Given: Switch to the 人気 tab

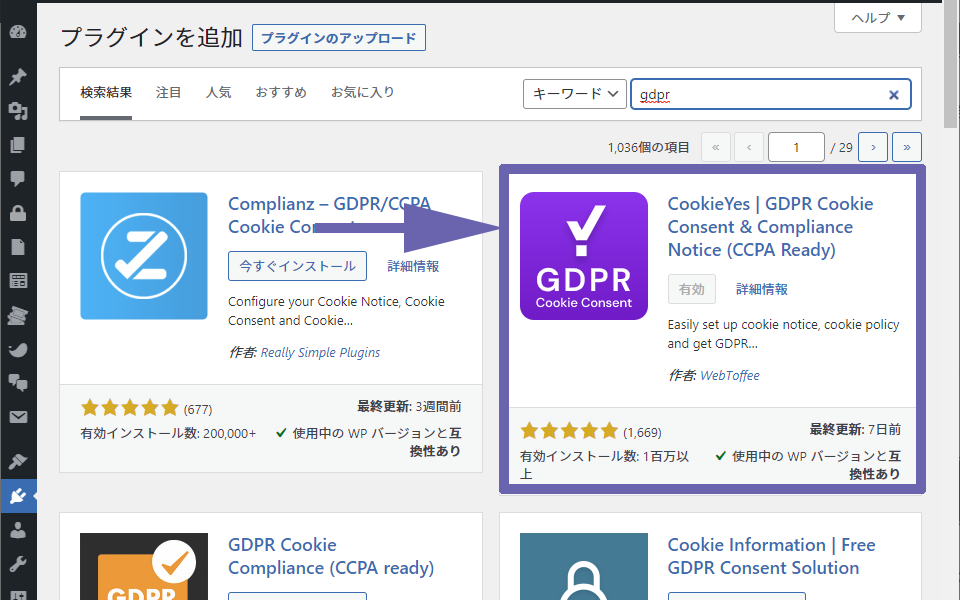Looking at the screenshot, I should point(219,92).
